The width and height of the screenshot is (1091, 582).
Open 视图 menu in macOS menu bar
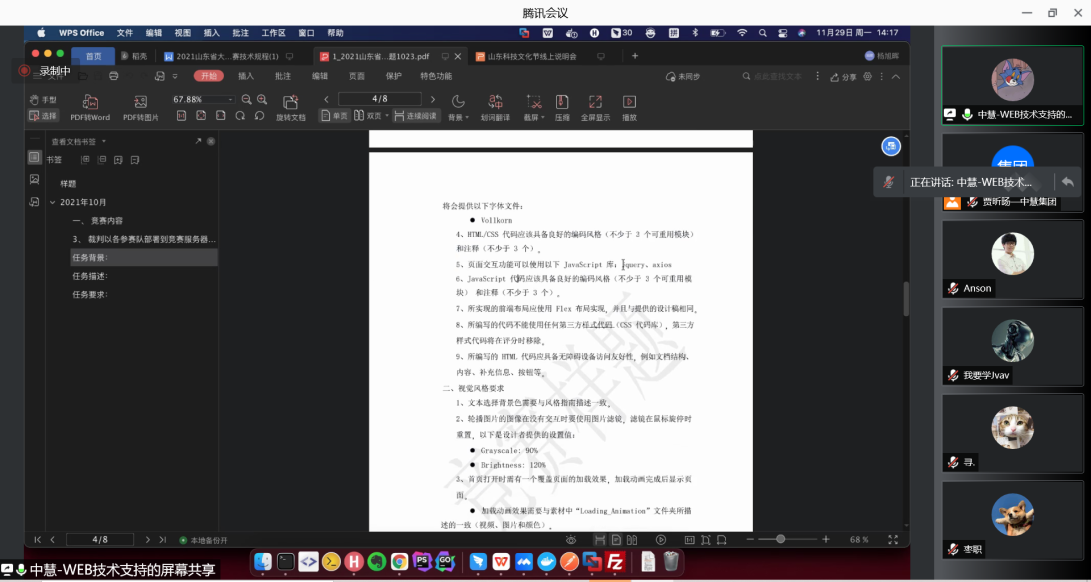pyautogui.click(x=182, y=33)
